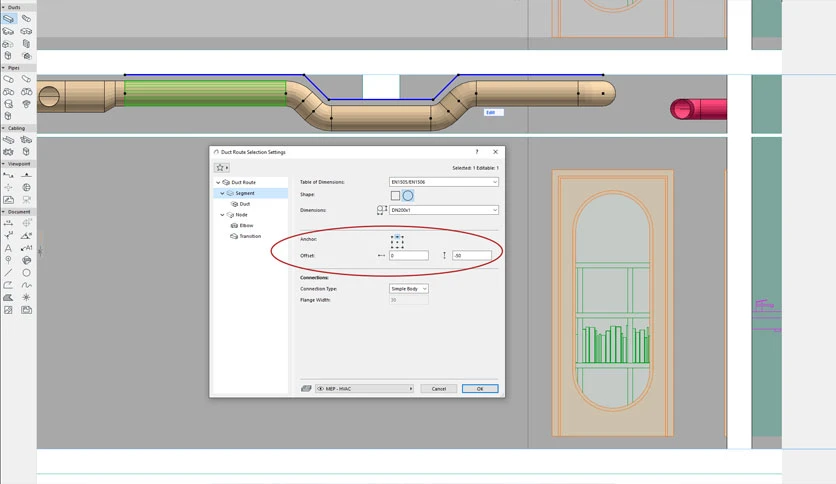Collapse the Segment tree node chevron
This screenshot has height=484, width=836.
(x=222, y=193)
